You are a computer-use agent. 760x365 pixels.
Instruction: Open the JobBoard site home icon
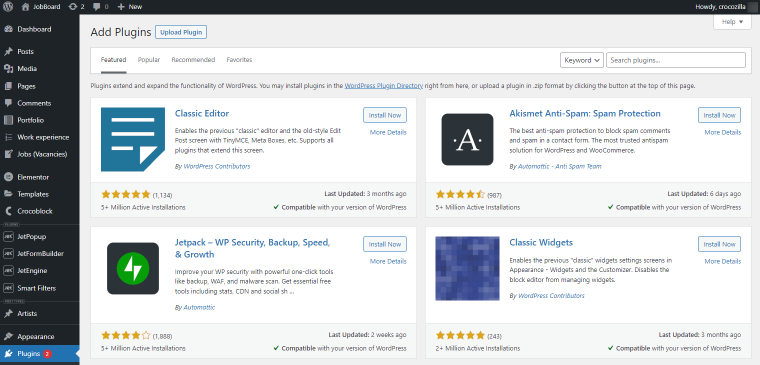tap(26, 7)
